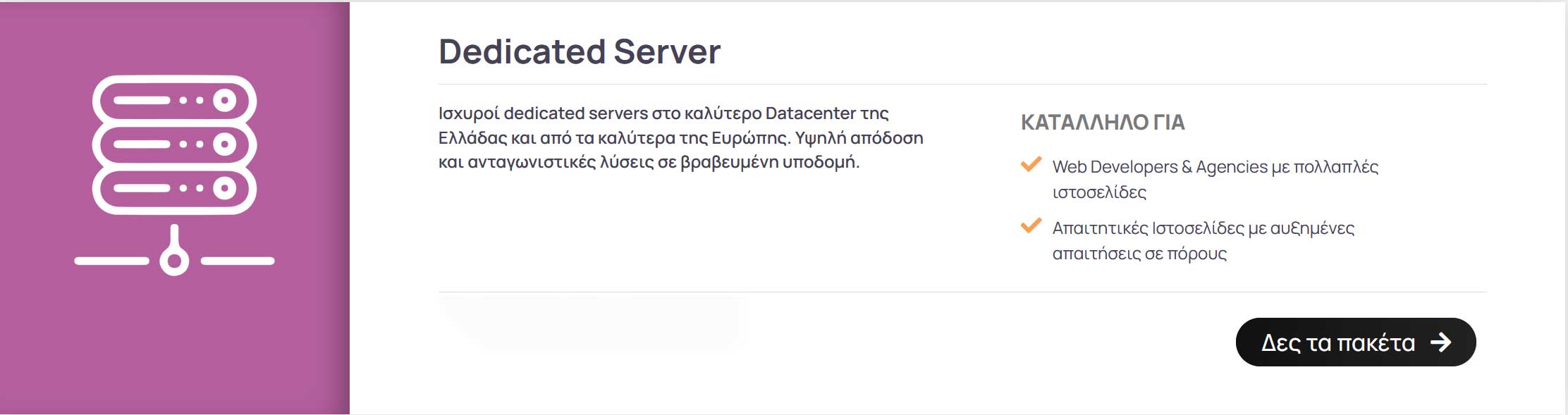Click the network node circle below the server stack

point(174,261)
